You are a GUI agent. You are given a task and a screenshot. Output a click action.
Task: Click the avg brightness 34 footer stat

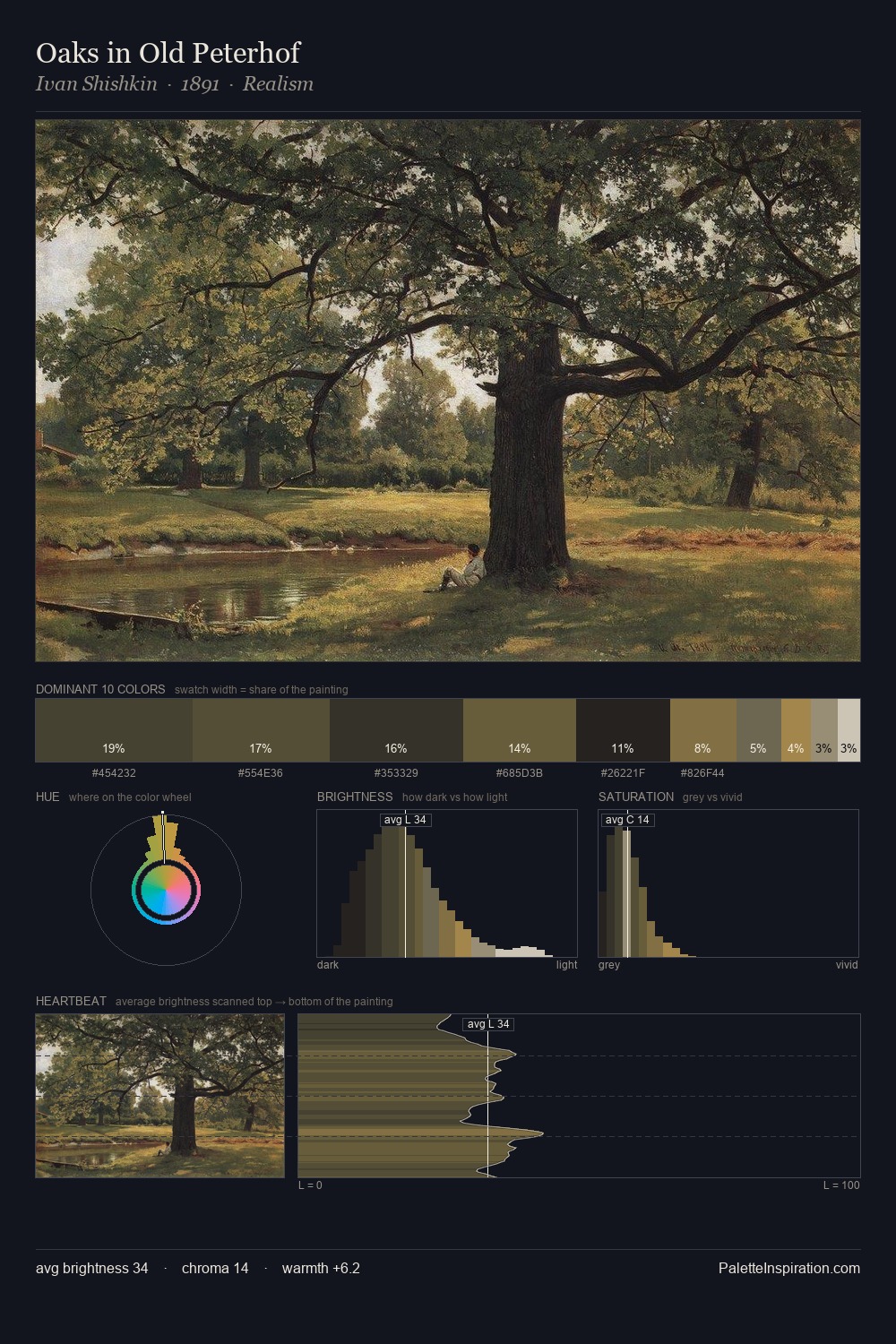tap(92, 1268)
